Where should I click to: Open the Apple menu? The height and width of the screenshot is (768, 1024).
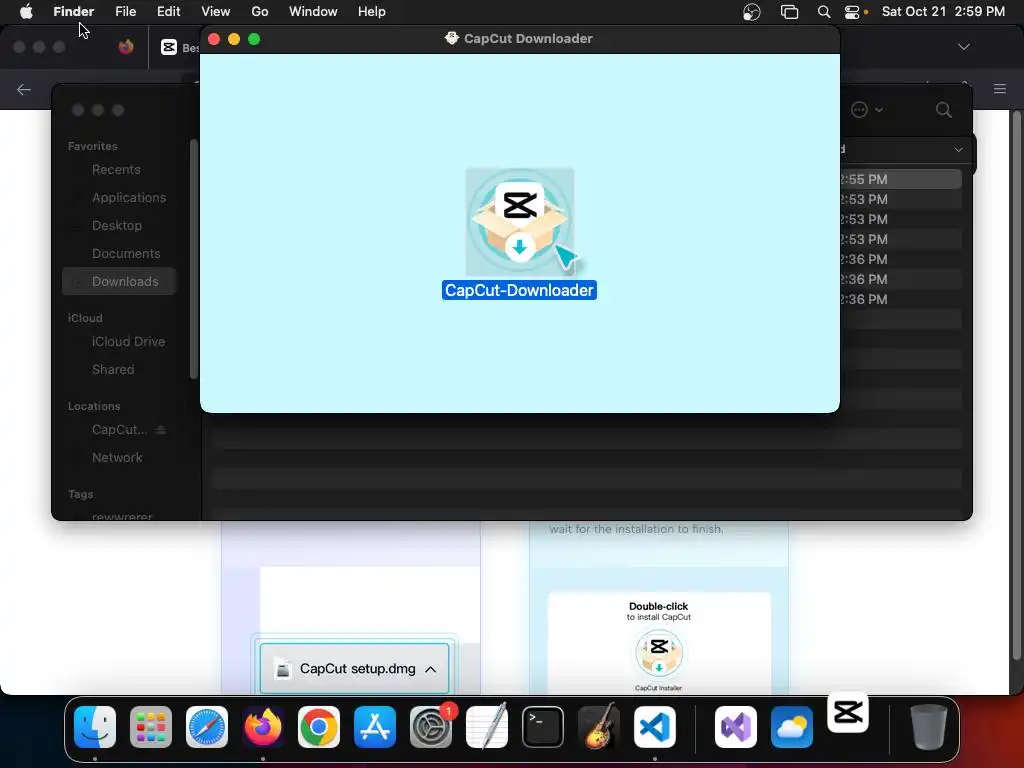[26, 12]
